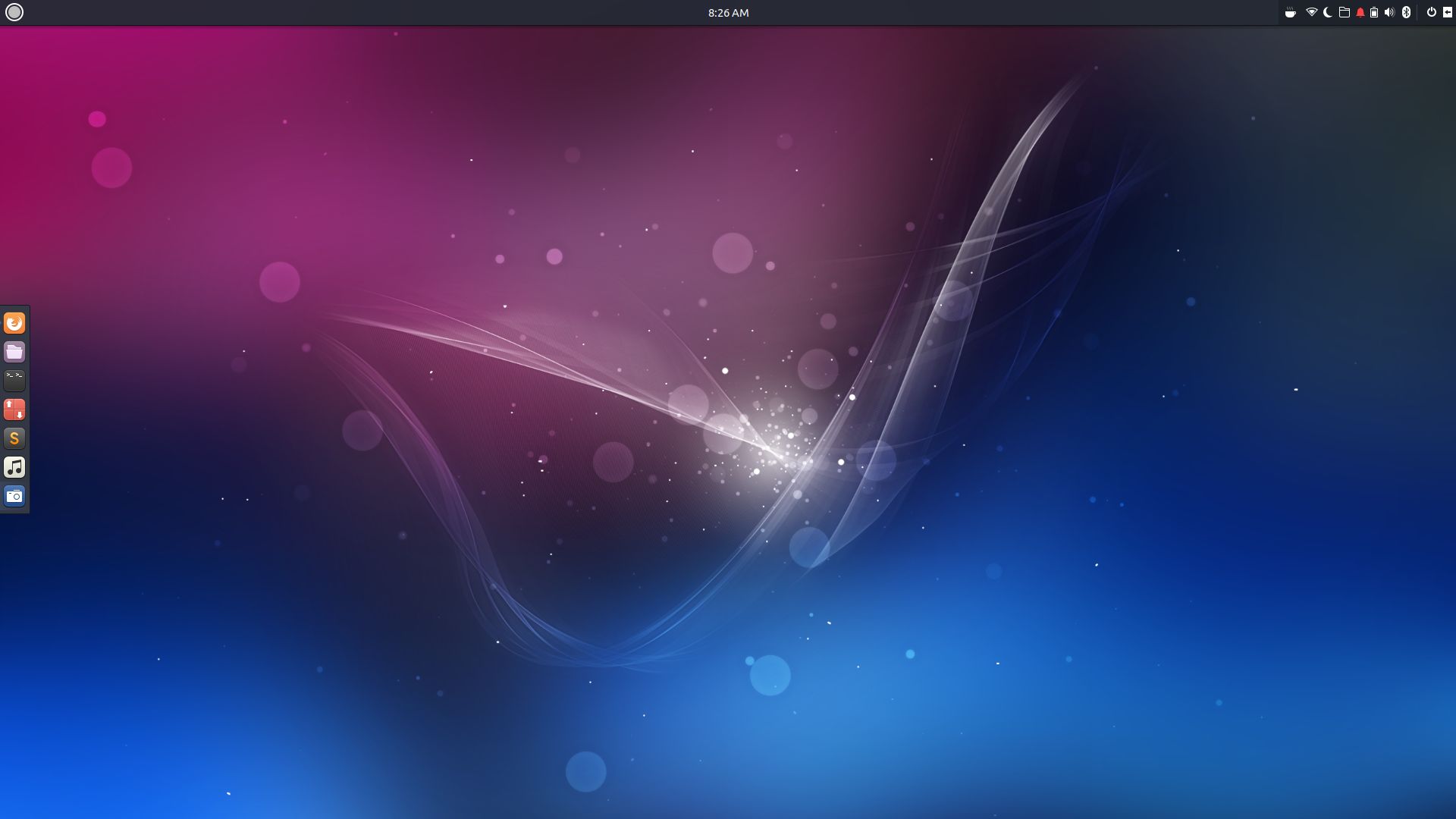1456x819 pixels.
Task: Toggle the caffeine coffee cup applet
Action: tap(1290, 12)
